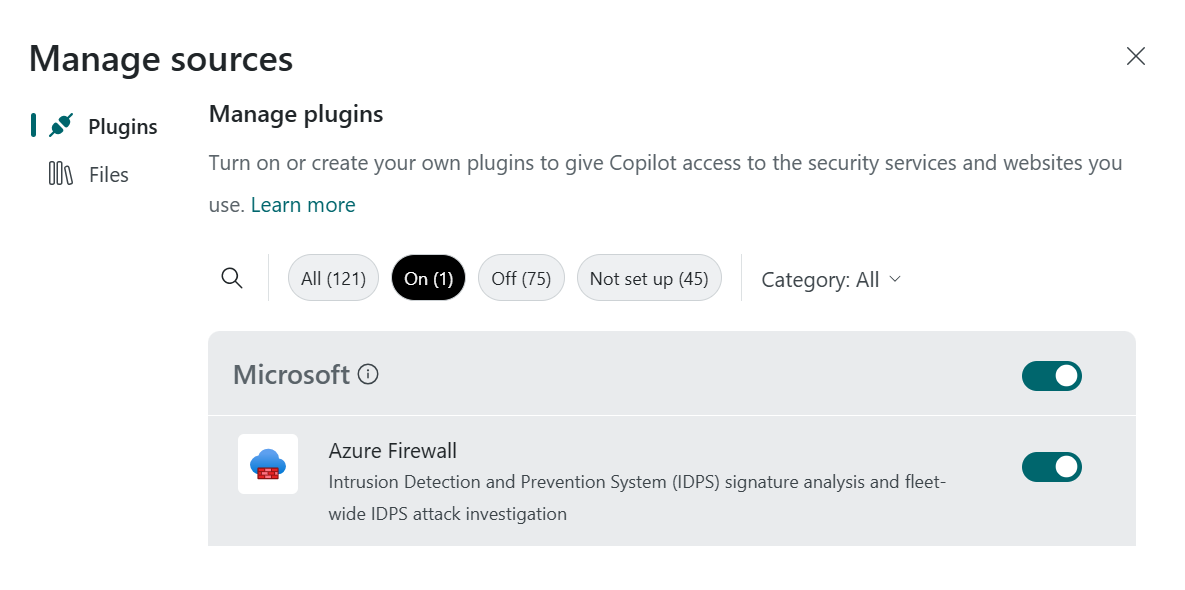Toggle the Microsoft section switch back on
This screenshot has width=1185, height=590.
click(1051, 375)
